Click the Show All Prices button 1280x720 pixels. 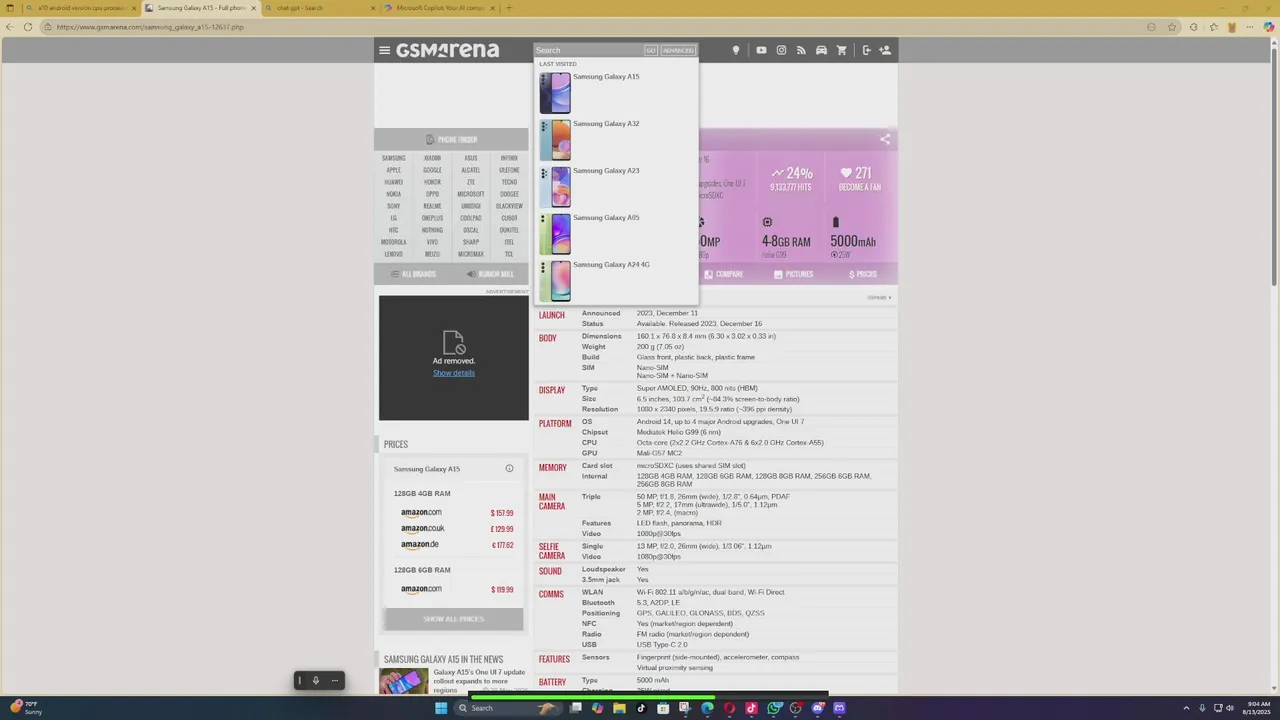(x=453, y=619)
